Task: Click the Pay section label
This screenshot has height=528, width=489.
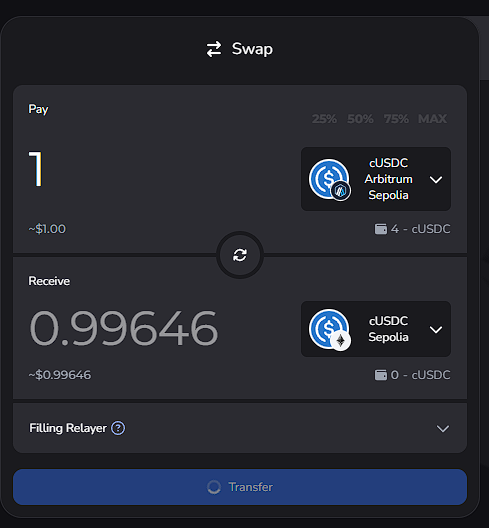Action: point(38,109)
